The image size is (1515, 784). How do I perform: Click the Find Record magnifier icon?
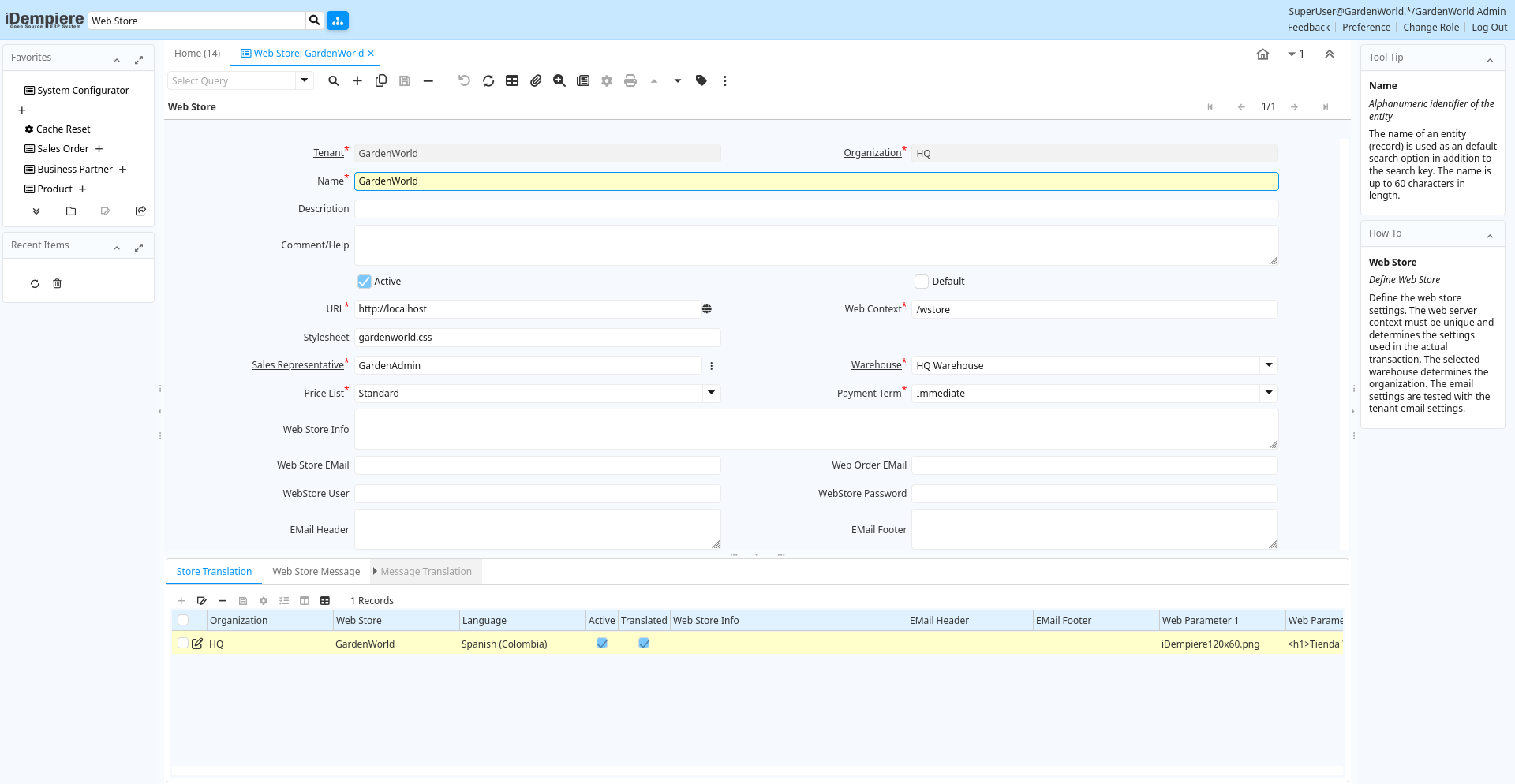point(334,80)
